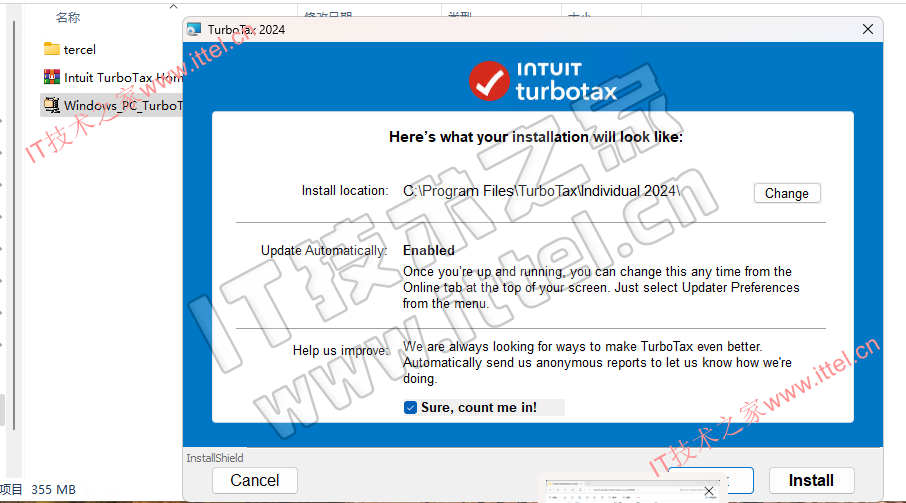Image resolution: width=906 pixels, height=503 pixels.
Task: Click the TurboTax installer title bar icon
Action: [x=194, y=29]
